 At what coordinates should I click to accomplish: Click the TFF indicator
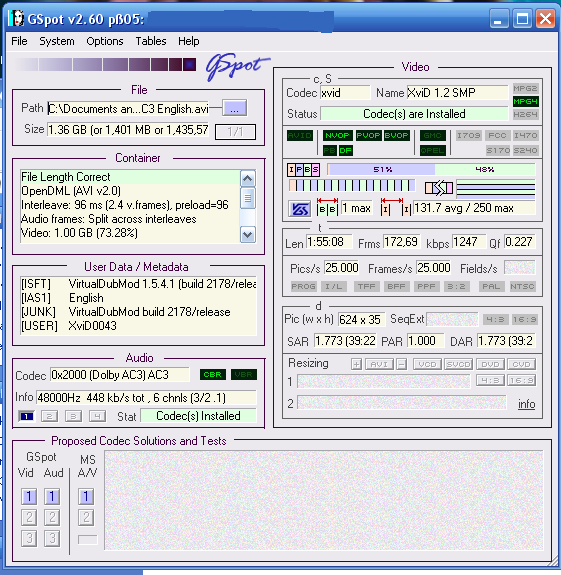point(366,286)
